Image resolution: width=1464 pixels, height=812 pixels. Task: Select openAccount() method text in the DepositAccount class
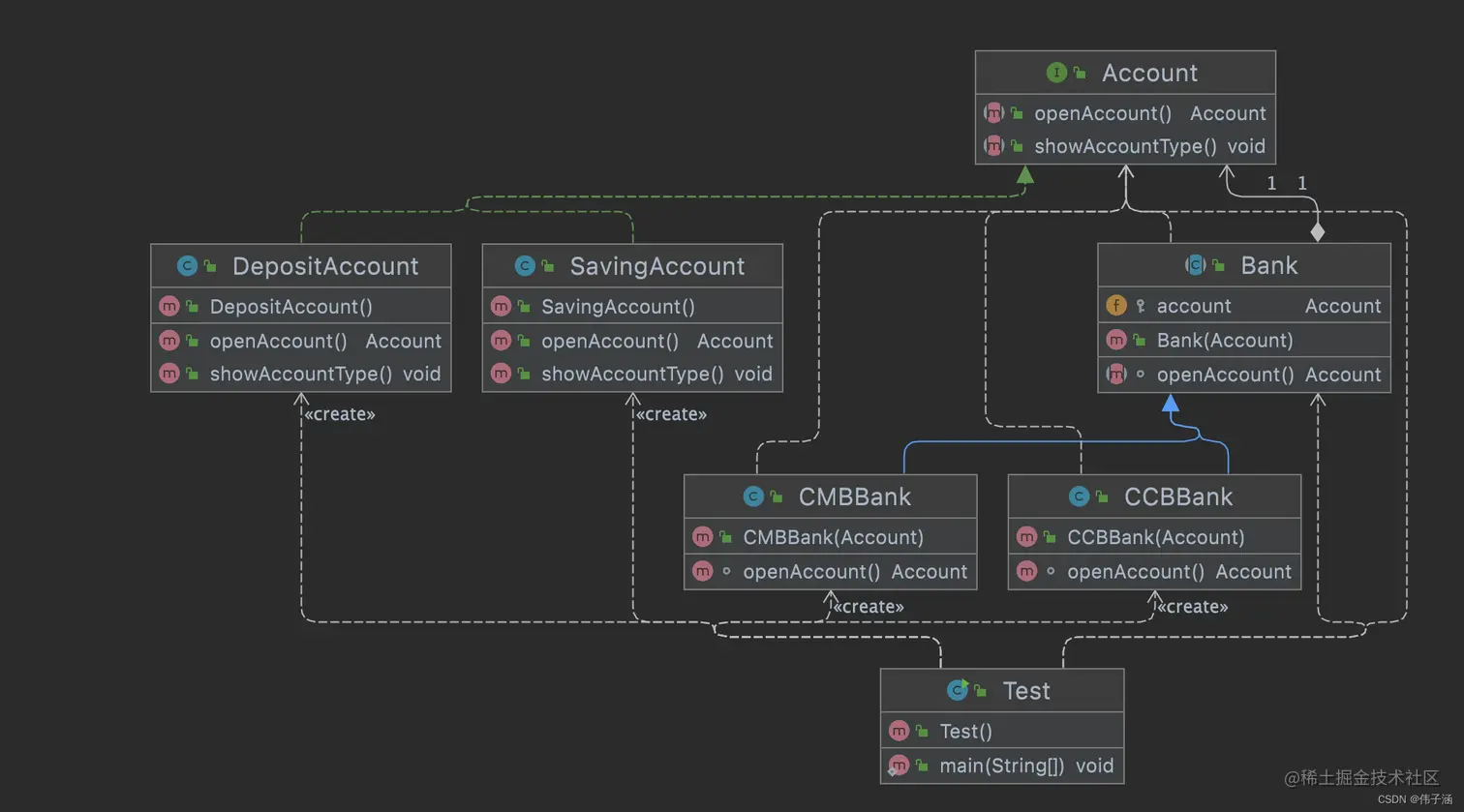(279, 341)
